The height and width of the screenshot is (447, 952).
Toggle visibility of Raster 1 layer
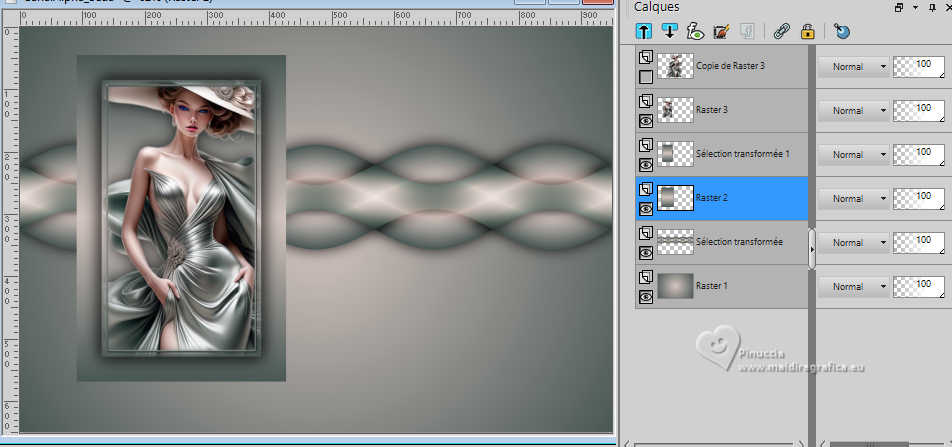click(646, 297)
